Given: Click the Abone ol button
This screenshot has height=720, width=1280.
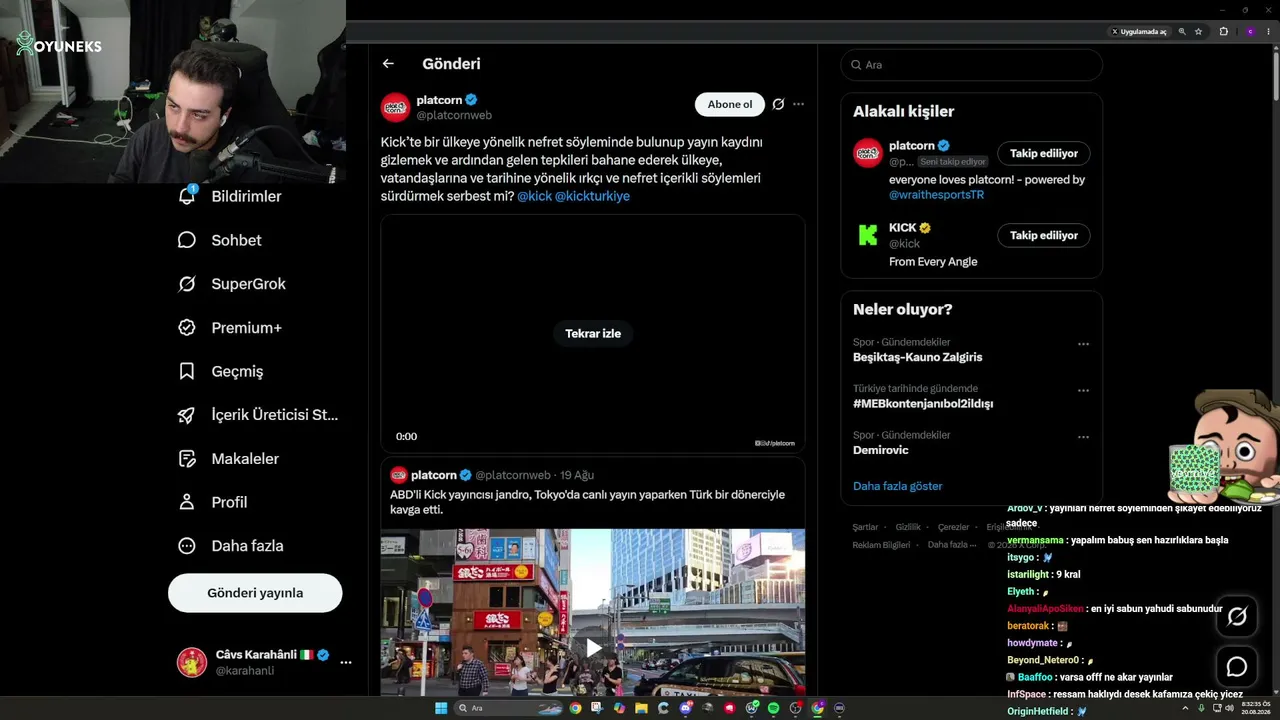Looking at the screenshot, I should click(x=730, y=104).
